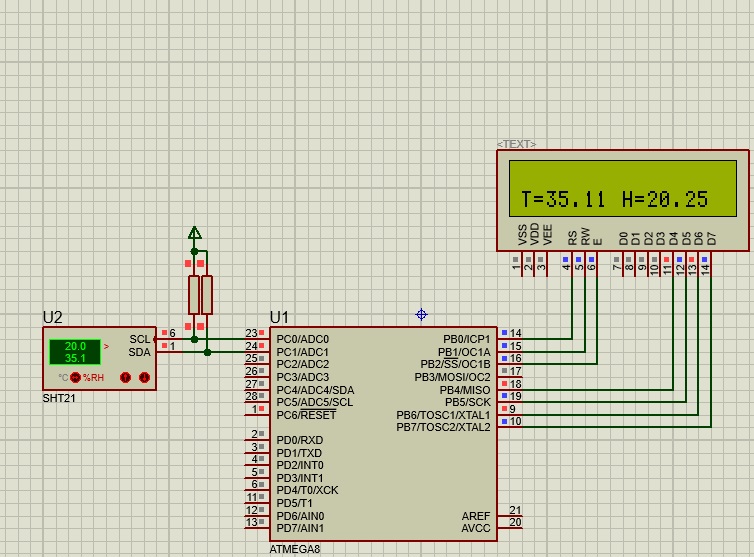Click the PC6/RESET pin label
Viewport: 754px width, 557px height.
click(x=306, y=415)
